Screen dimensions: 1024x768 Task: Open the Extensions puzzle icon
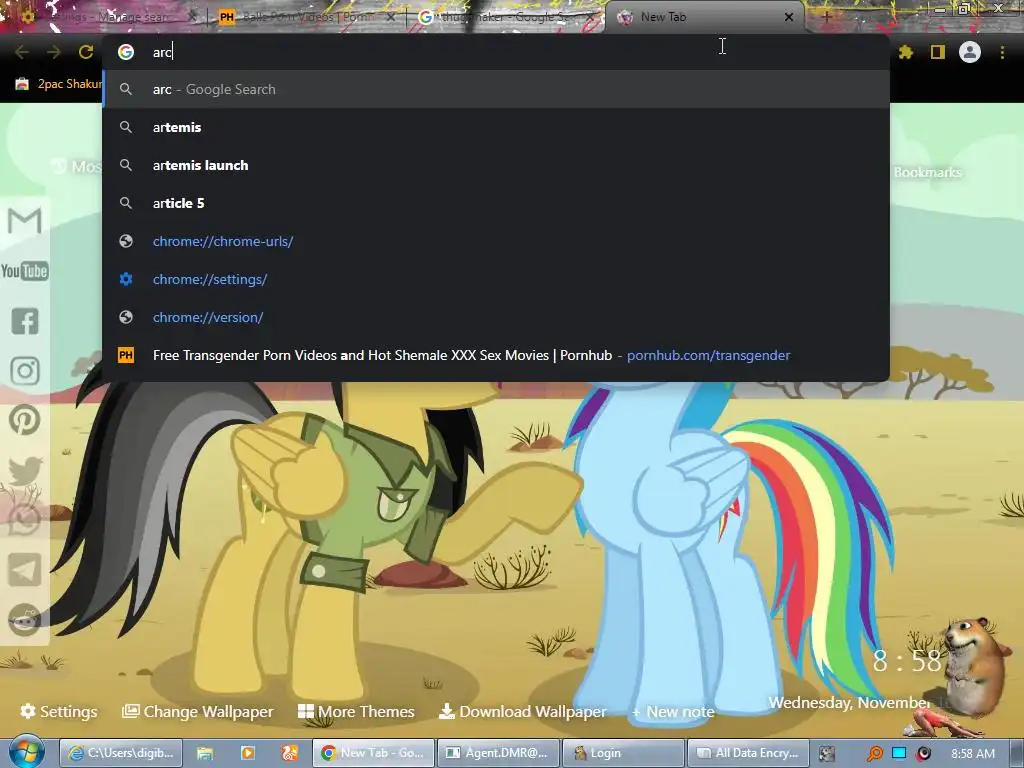pyautogui.click(x=905, y=52)
